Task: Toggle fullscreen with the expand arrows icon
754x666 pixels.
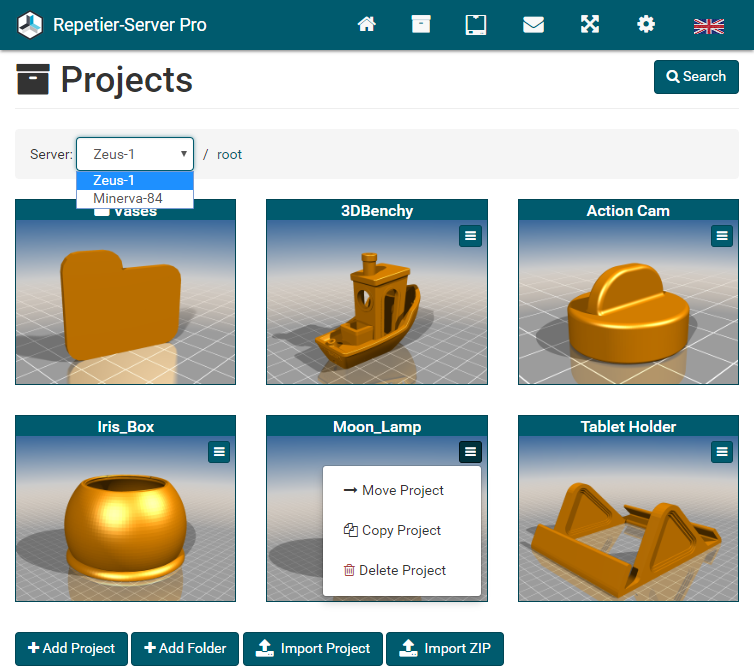Action: [590, 25]
